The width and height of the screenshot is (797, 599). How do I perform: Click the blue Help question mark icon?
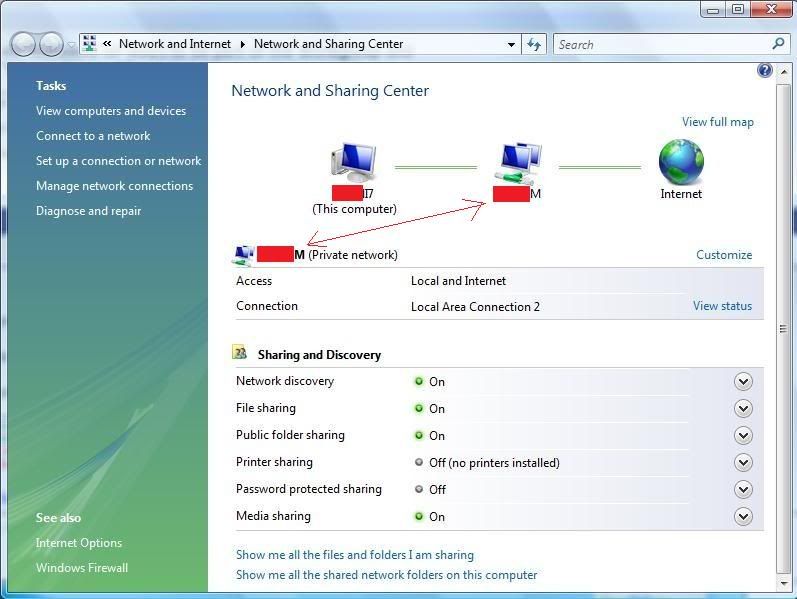(765, 70)
